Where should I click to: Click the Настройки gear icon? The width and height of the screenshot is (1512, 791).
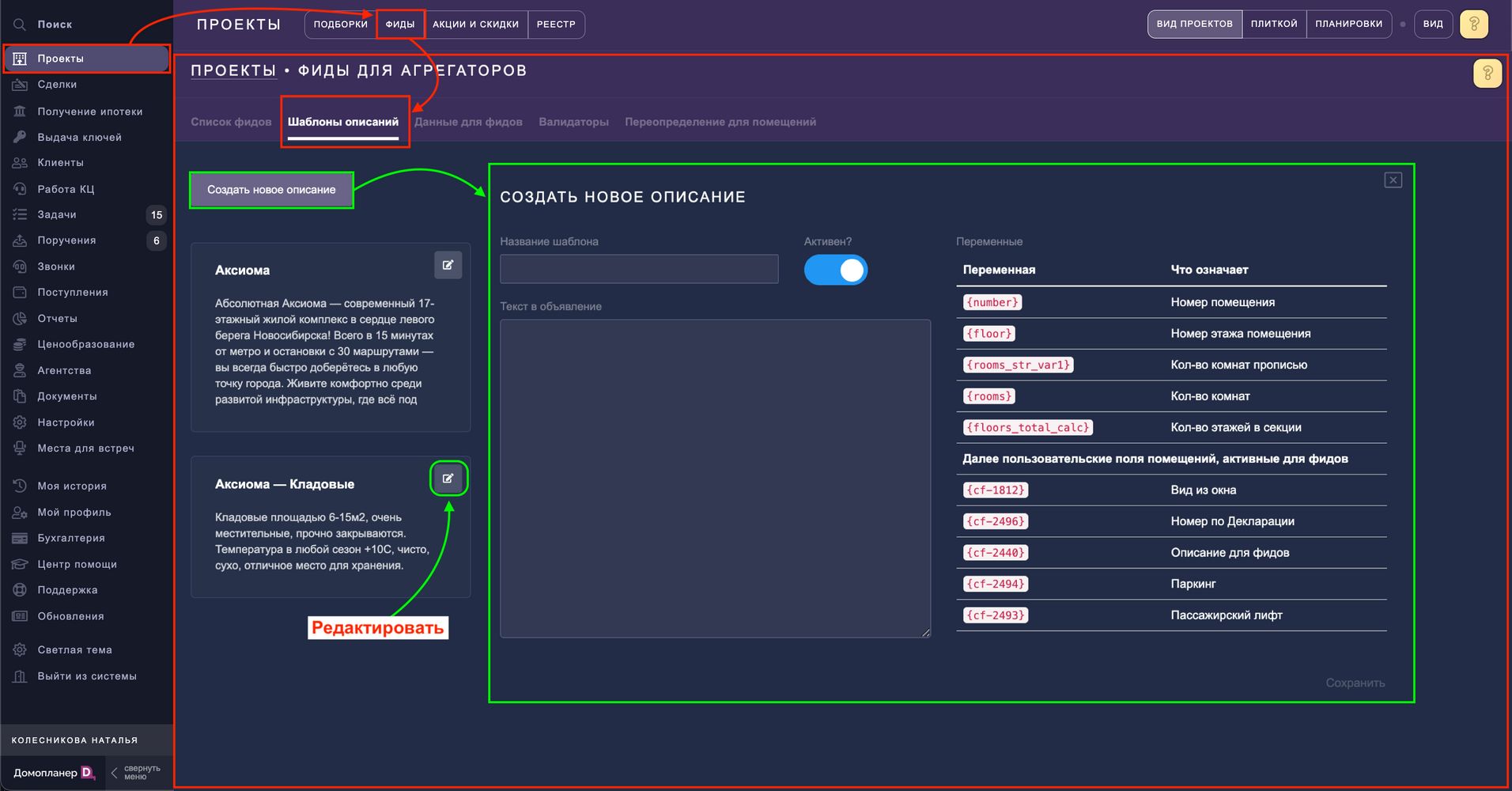(x=20, y=422)
